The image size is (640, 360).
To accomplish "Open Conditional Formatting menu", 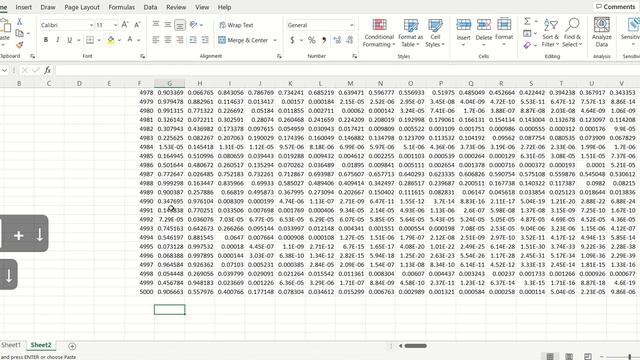I will tap(379, 33).
